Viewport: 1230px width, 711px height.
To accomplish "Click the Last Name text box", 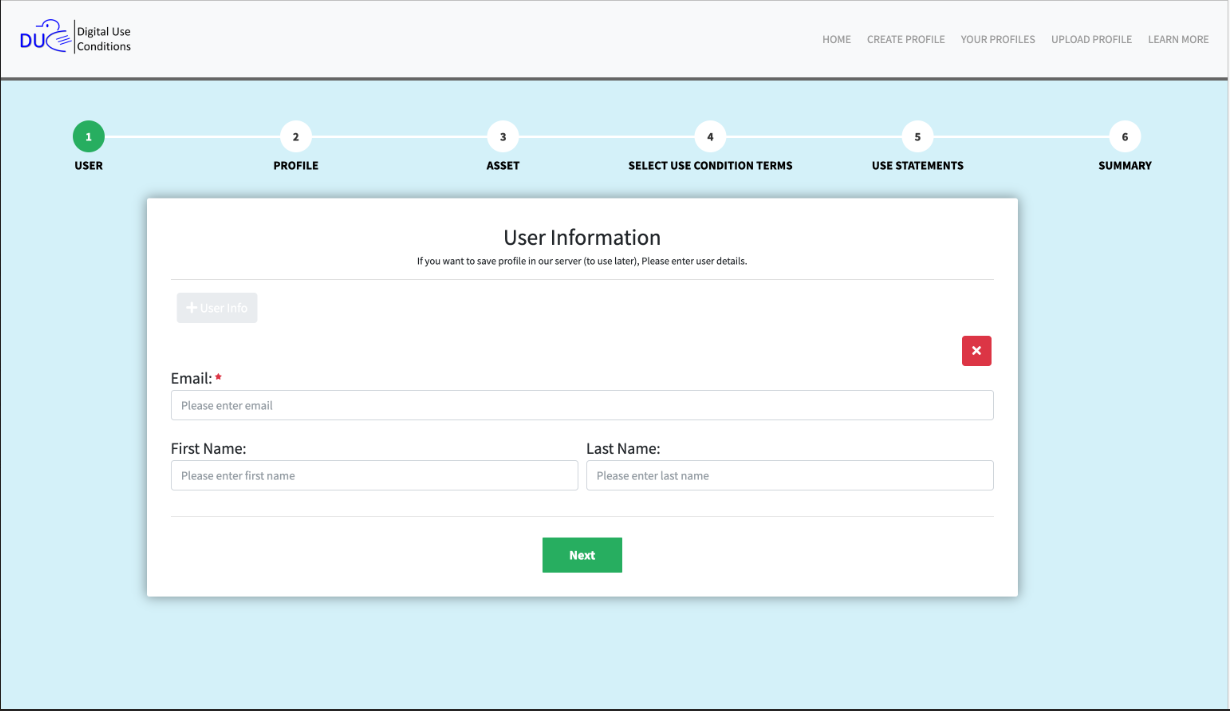I will (789, 475).
